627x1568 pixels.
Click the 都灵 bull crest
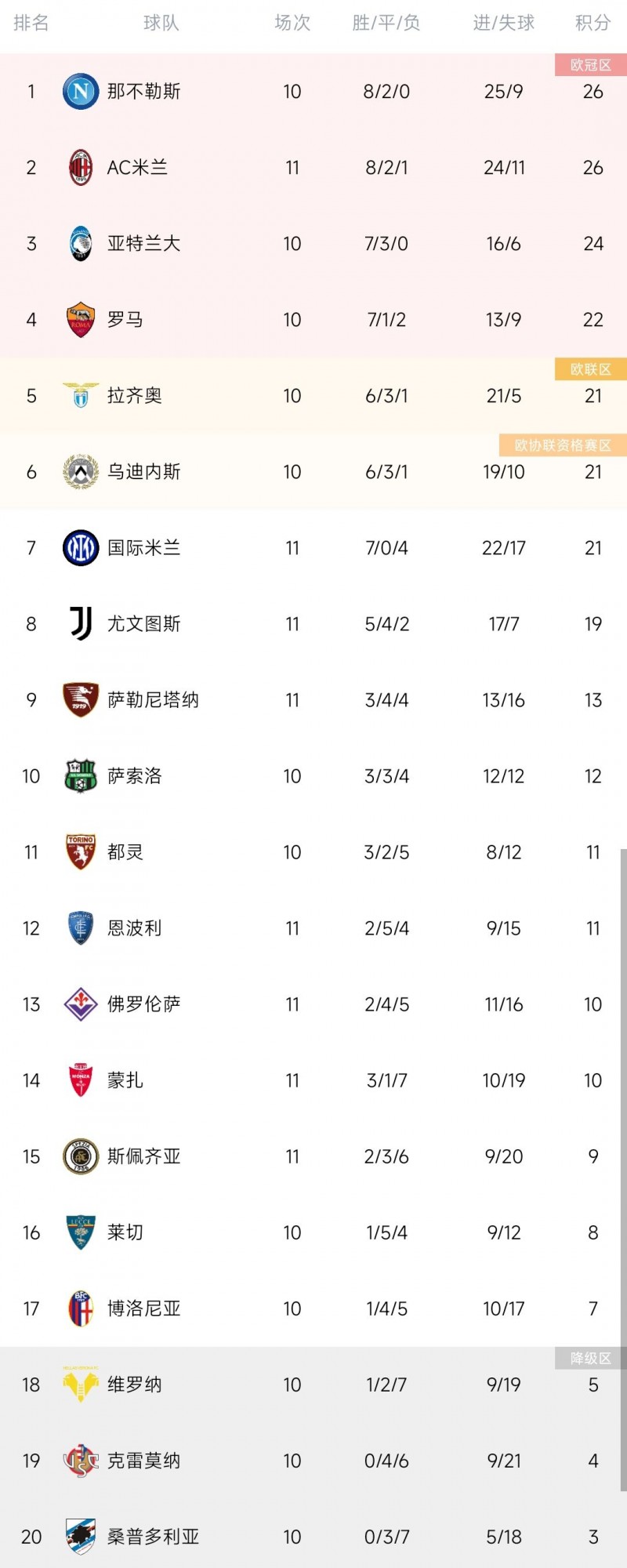80,852
